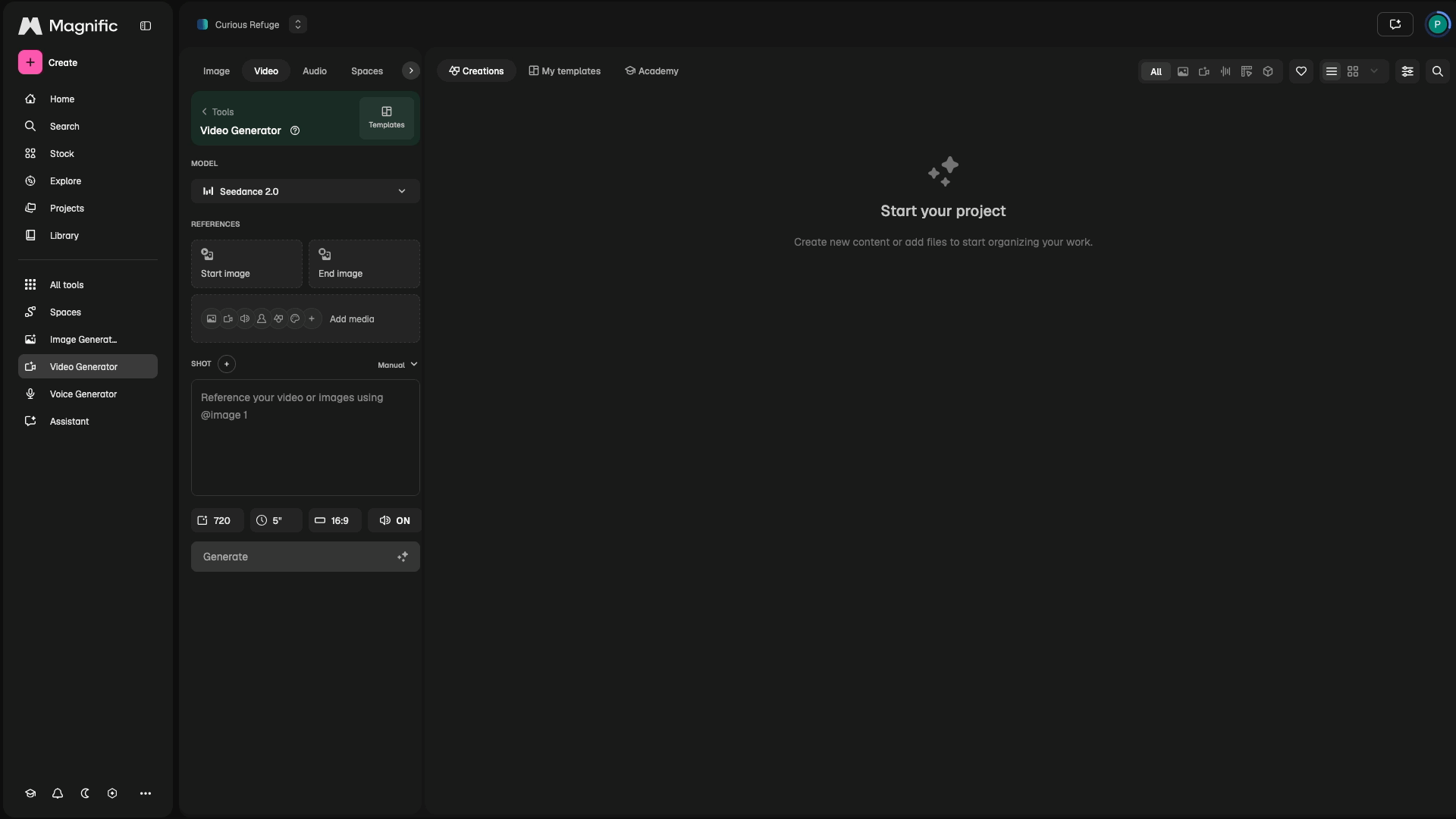Image resolution: width=1456 pixels, height=819 pixels.
Task: Go to Home in the sidebar
Action: pyautogui.click(x=88, y=99)
